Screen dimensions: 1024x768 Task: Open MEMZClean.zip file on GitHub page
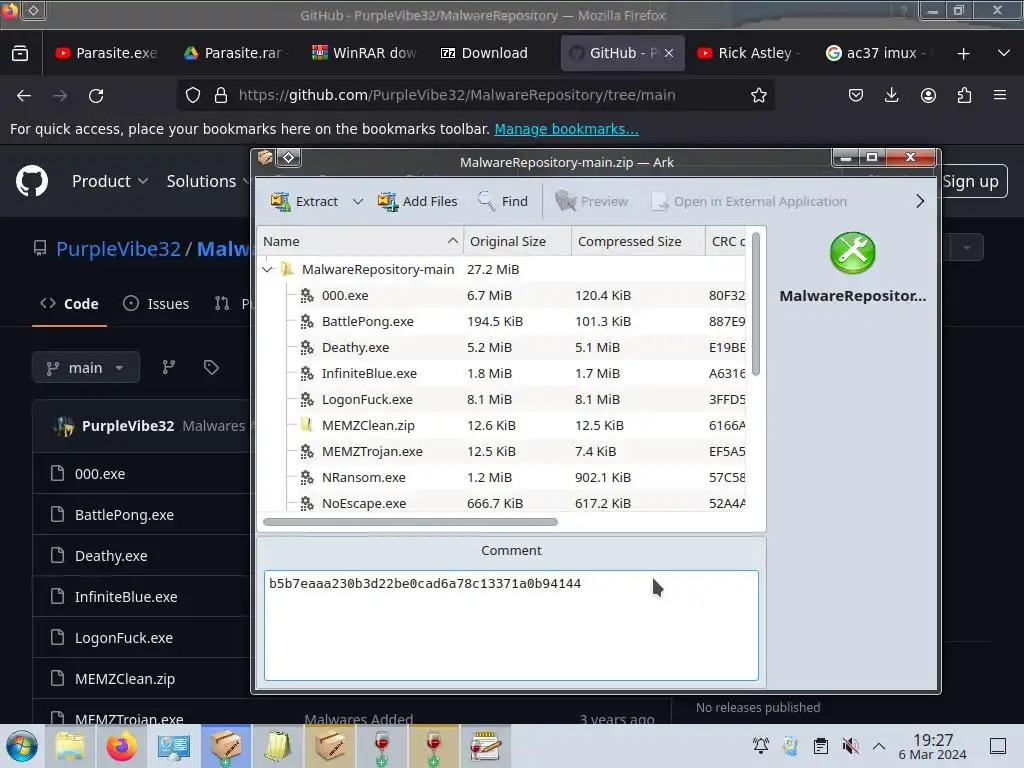coord(125,679)
